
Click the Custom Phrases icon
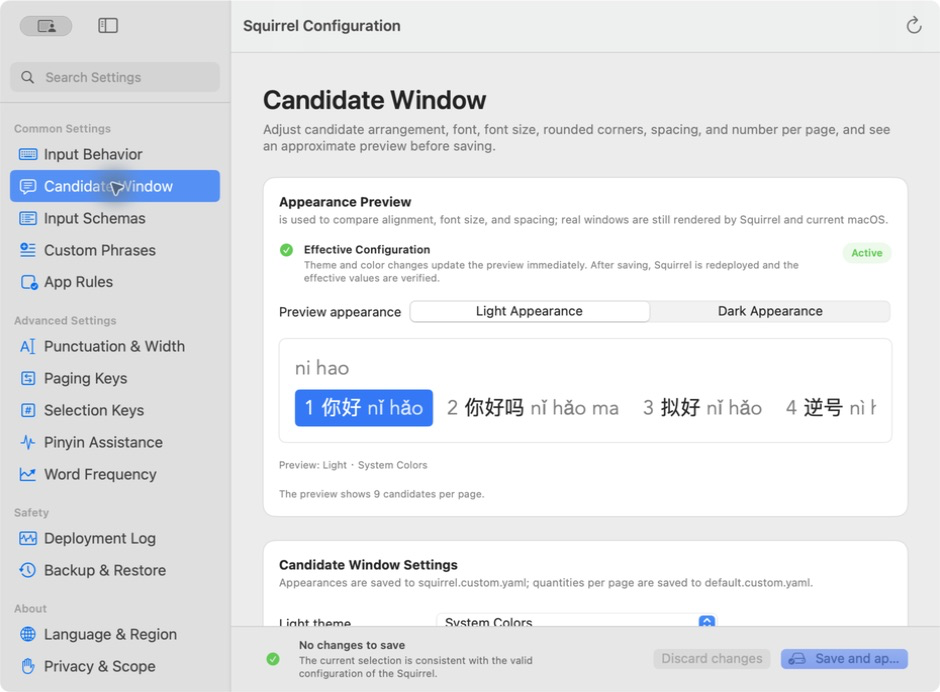28,250
